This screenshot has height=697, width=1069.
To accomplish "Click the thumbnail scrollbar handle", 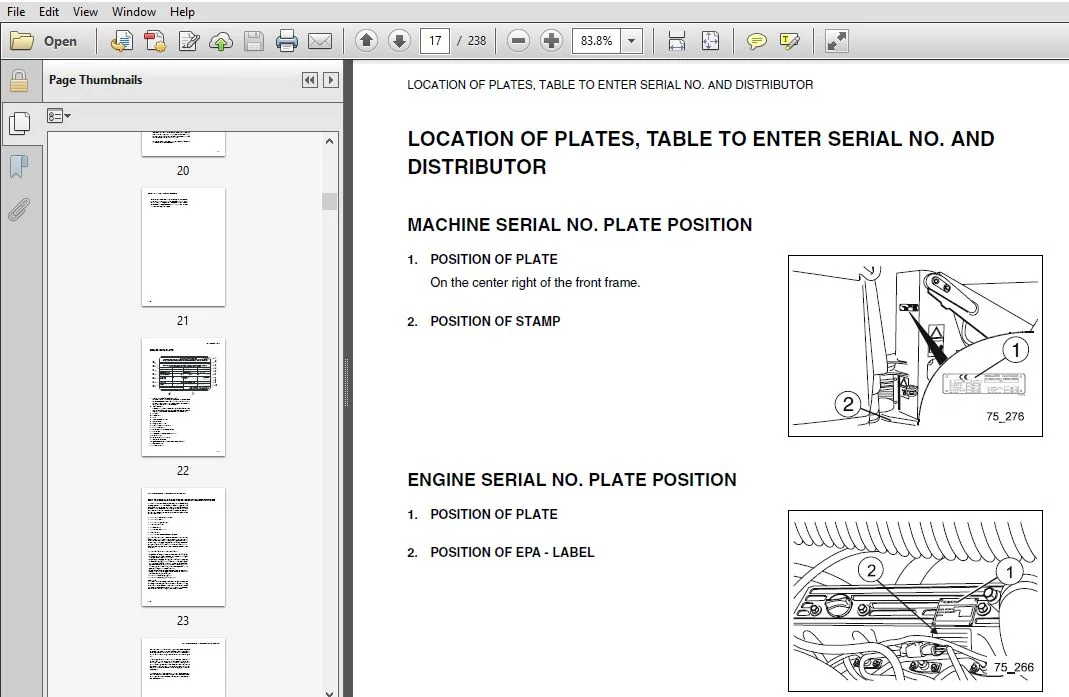I will point(329,201).
